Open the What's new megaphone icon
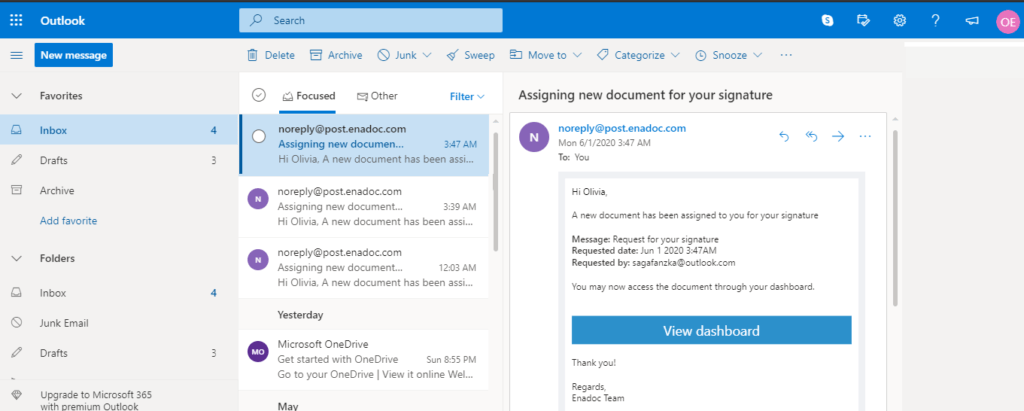This screenshot has height=411, width=1024. [x=972, y=21]
